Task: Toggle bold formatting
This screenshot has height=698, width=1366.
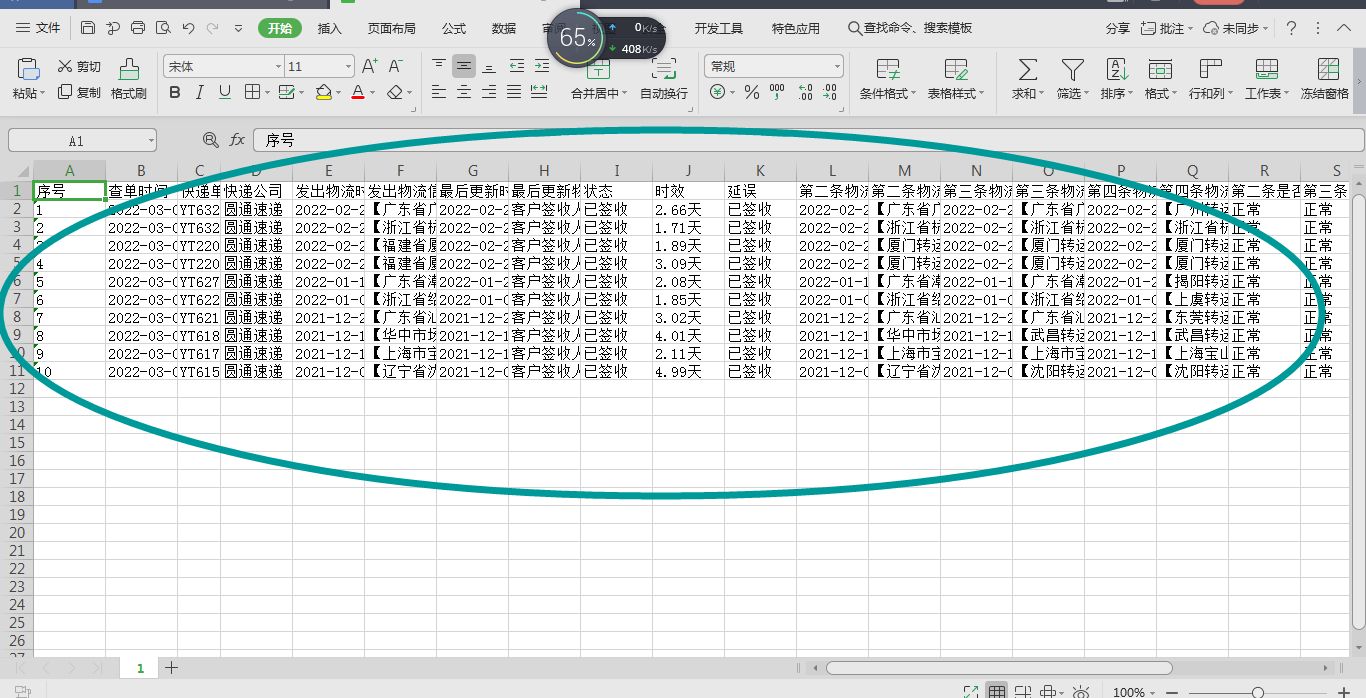Action: click(x=175, y=93)
